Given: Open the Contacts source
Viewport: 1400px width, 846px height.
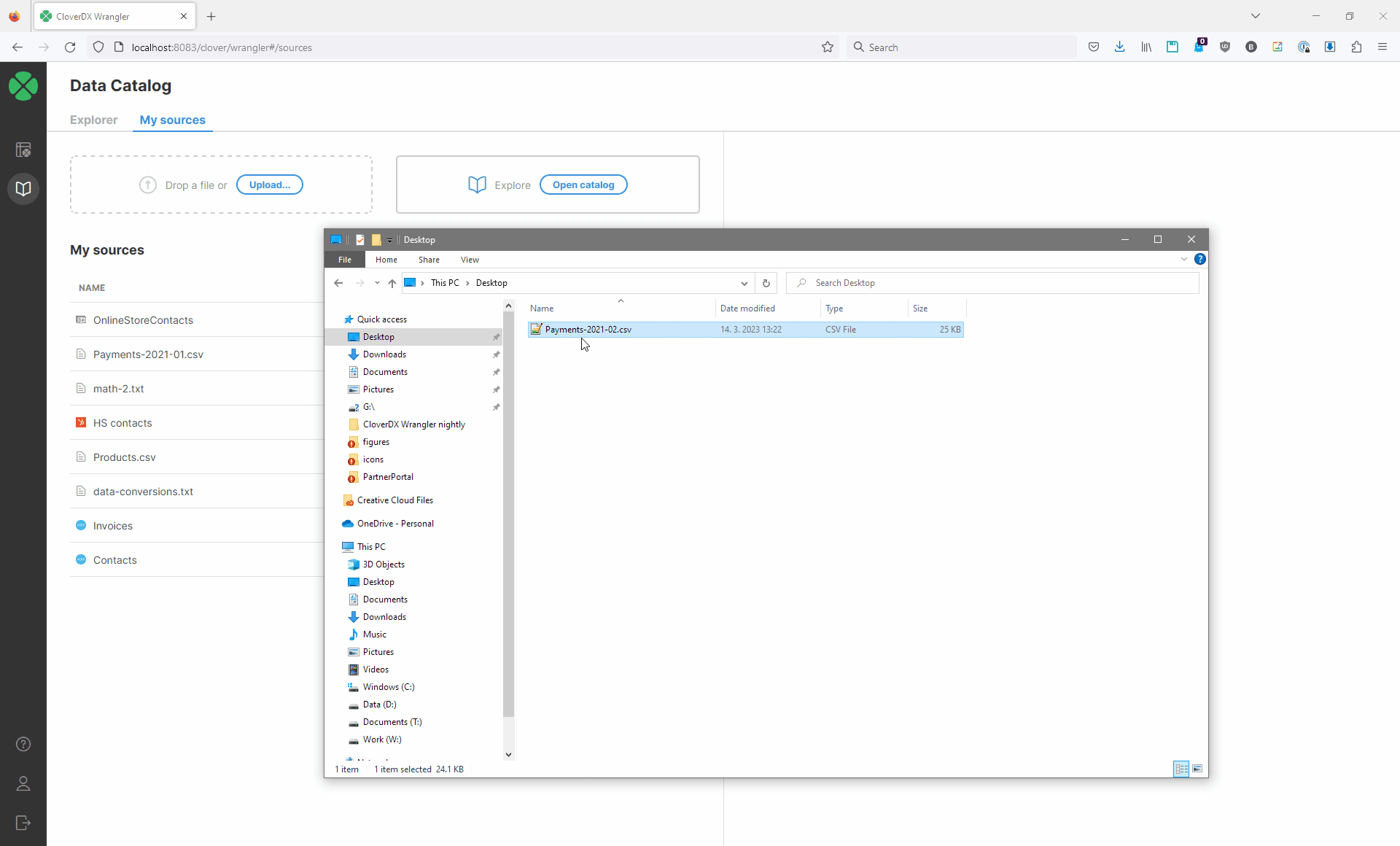Looking at the screenshot, I should click(x=114, y=560).
